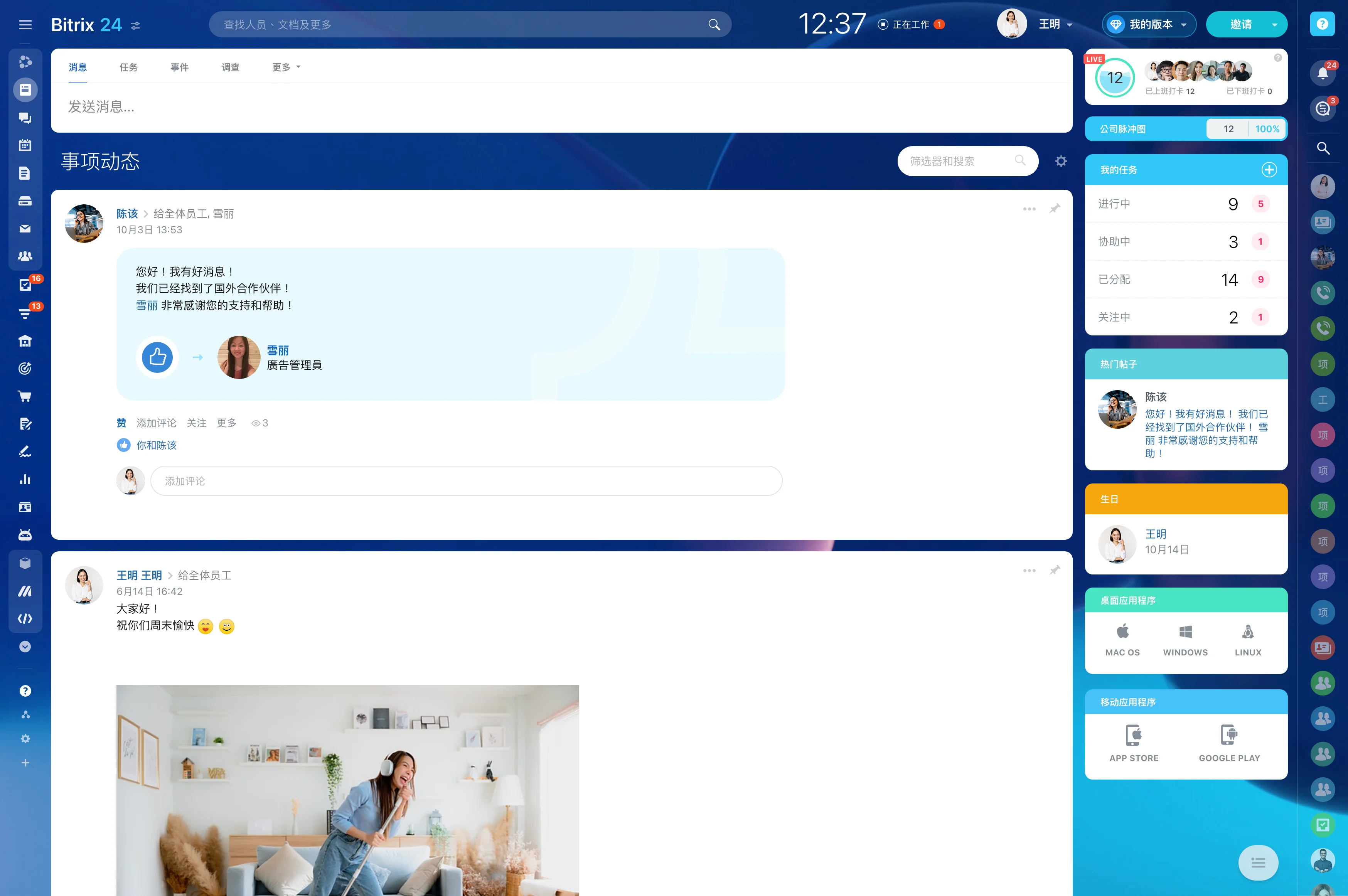1348x896 pixels.
Task: Open 已分配 tasks row
Action: 1186,280
